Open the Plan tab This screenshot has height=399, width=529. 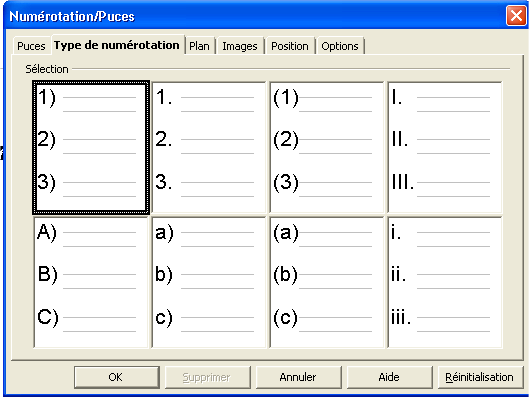point(199,46)
